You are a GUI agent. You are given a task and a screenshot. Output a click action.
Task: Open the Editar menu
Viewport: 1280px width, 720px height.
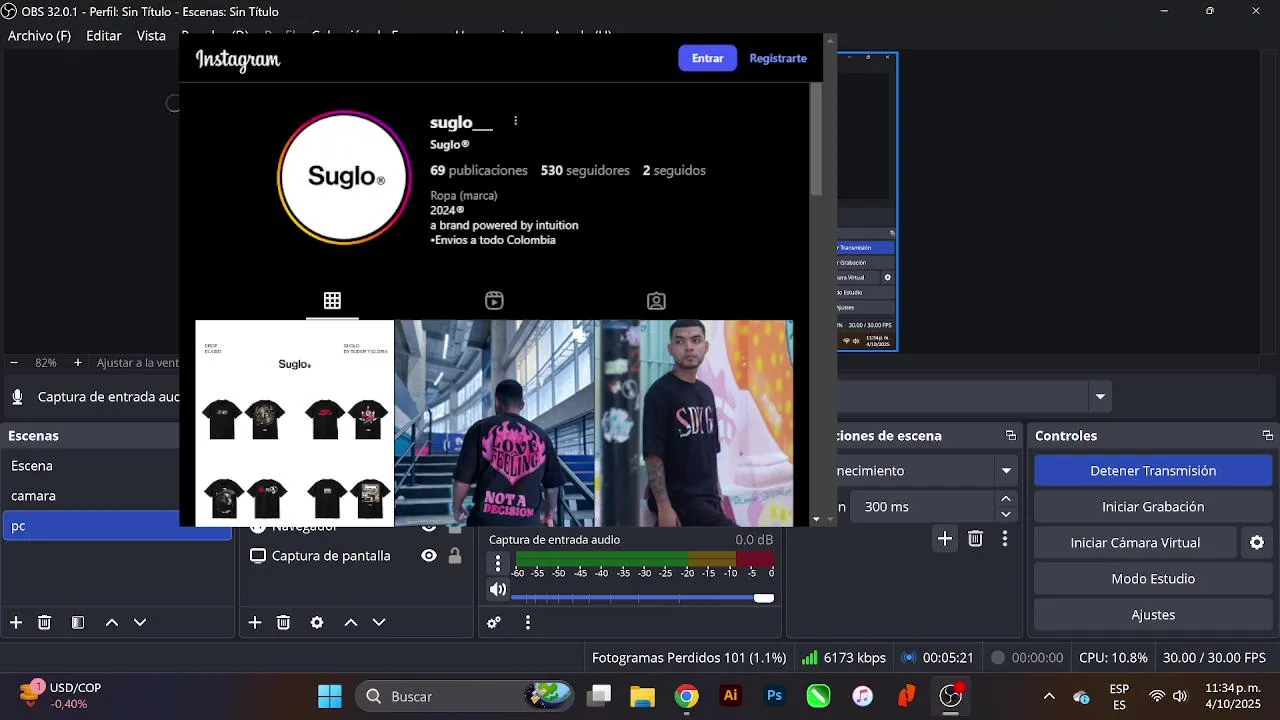coord(104,36)
